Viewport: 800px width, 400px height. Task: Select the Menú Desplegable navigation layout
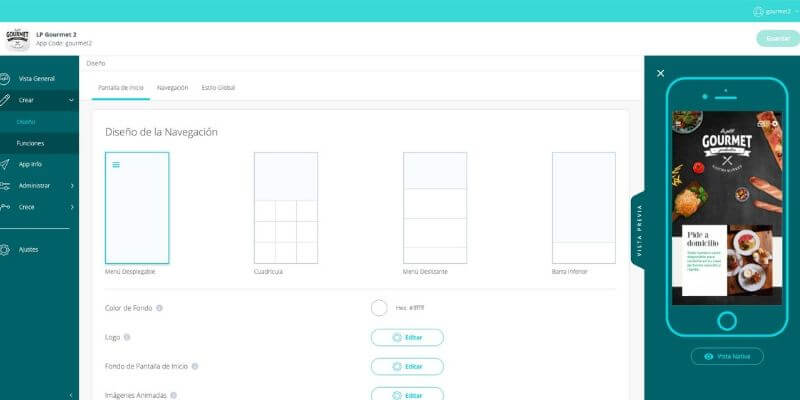[137, 208]
